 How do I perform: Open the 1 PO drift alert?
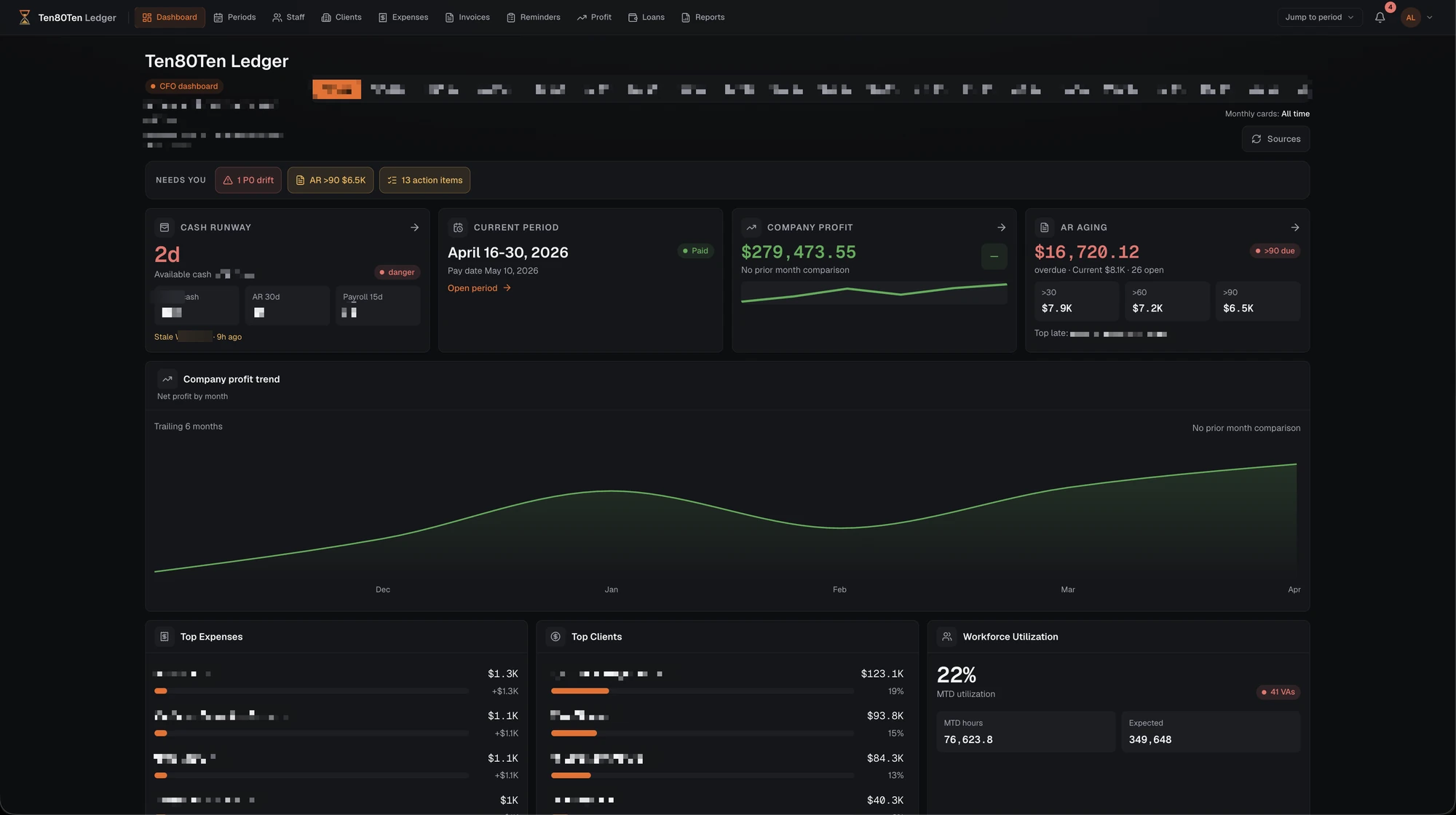tap(248, 180)
